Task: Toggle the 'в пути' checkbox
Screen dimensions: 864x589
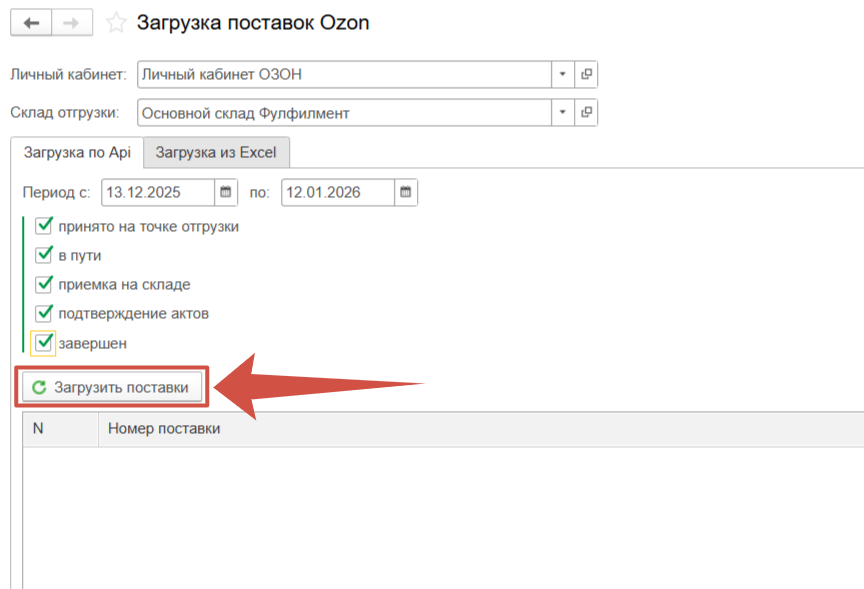Action: [x=44, y=255]
